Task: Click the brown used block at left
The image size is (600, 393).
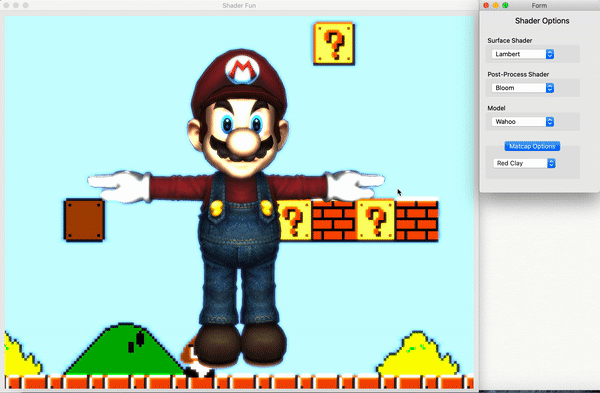Action: point(84,220)
